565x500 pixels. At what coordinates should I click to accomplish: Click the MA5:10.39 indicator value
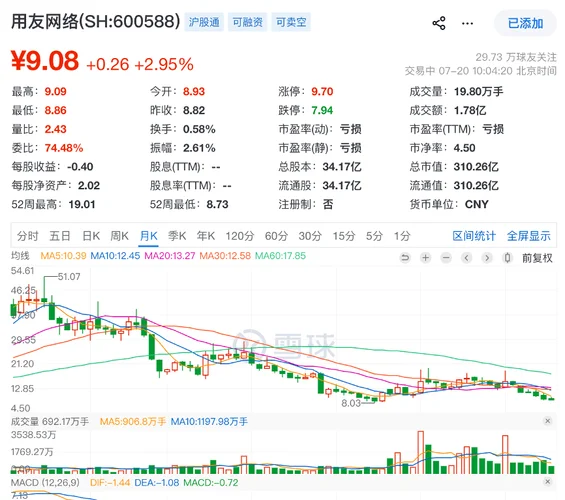(x=63, y=256)
